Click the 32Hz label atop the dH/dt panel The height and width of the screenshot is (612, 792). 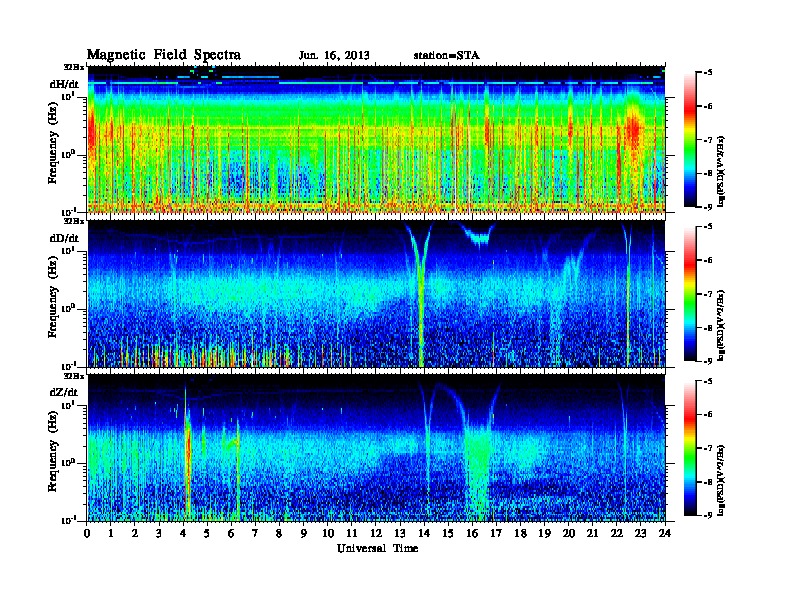coord(74,67)
